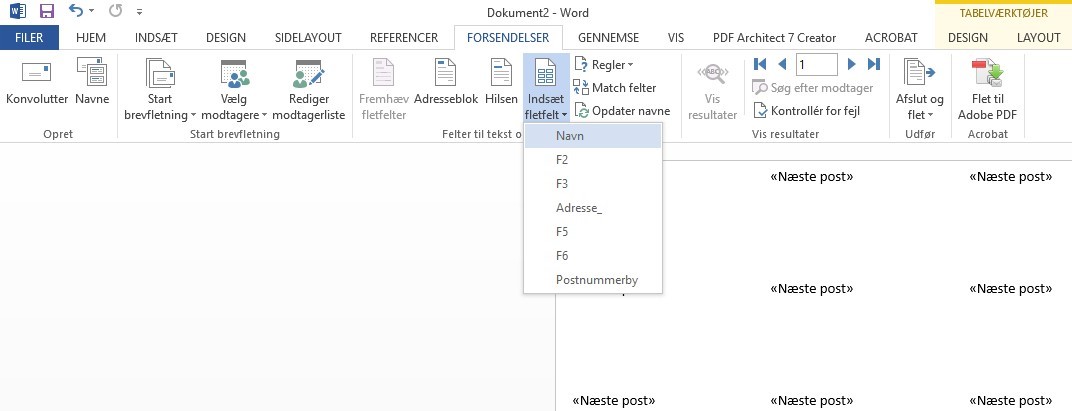The height and width of the screenshot is (411, 1072).
Task: Open the Navne labels tool
Action: (92, 72)
